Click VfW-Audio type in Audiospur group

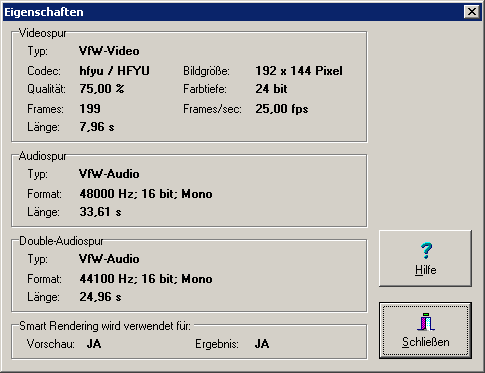109,174
